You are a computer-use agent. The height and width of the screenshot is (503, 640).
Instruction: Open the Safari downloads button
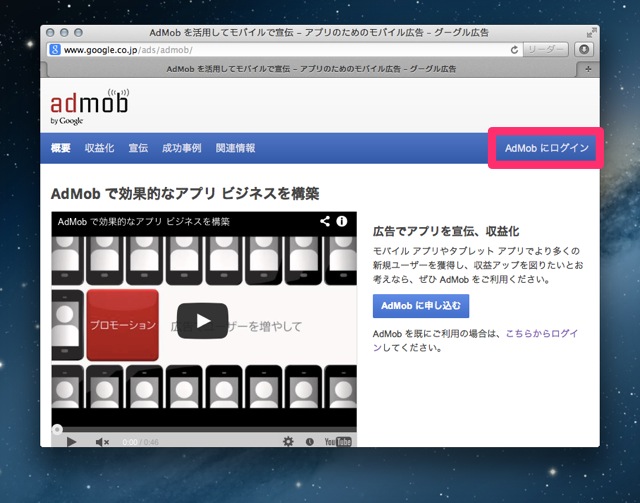pos(584,50)
